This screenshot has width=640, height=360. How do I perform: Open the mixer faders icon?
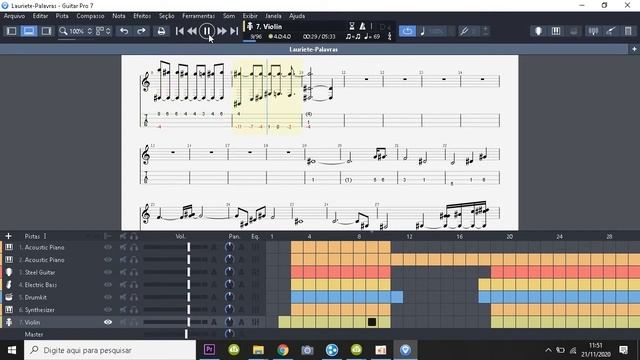tap(593, 31)
